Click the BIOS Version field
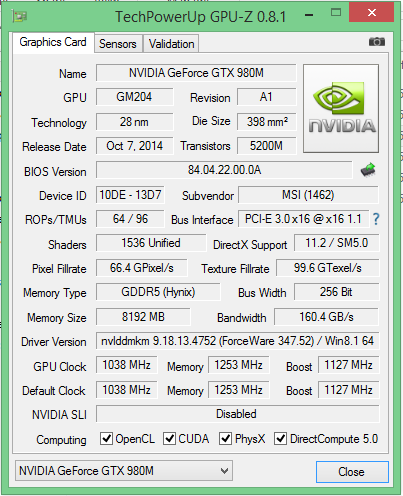The width and height of the screenshot is (403, 496). pyautogui.click(x=224, y=170)
